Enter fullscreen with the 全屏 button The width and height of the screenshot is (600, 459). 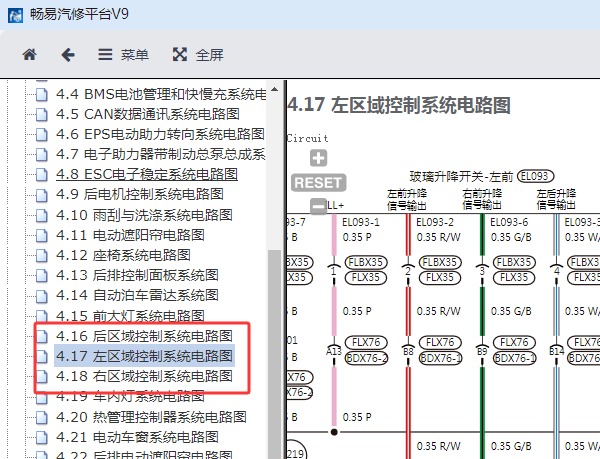(x=198, y=55)
